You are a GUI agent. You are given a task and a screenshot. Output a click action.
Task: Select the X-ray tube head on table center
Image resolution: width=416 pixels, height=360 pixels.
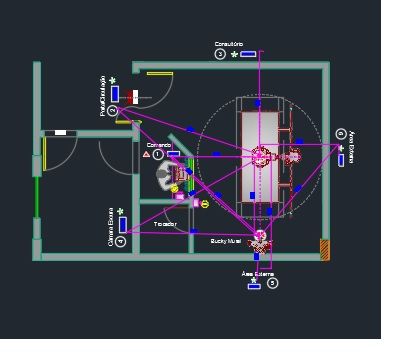tap(260, 156)
